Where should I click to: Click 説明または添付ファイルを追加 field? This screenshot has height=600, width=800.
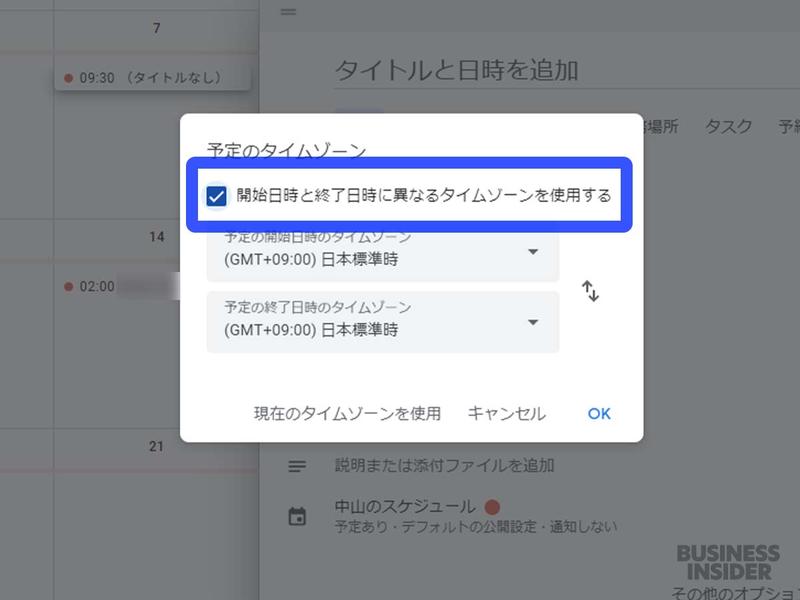coord(444,465)
